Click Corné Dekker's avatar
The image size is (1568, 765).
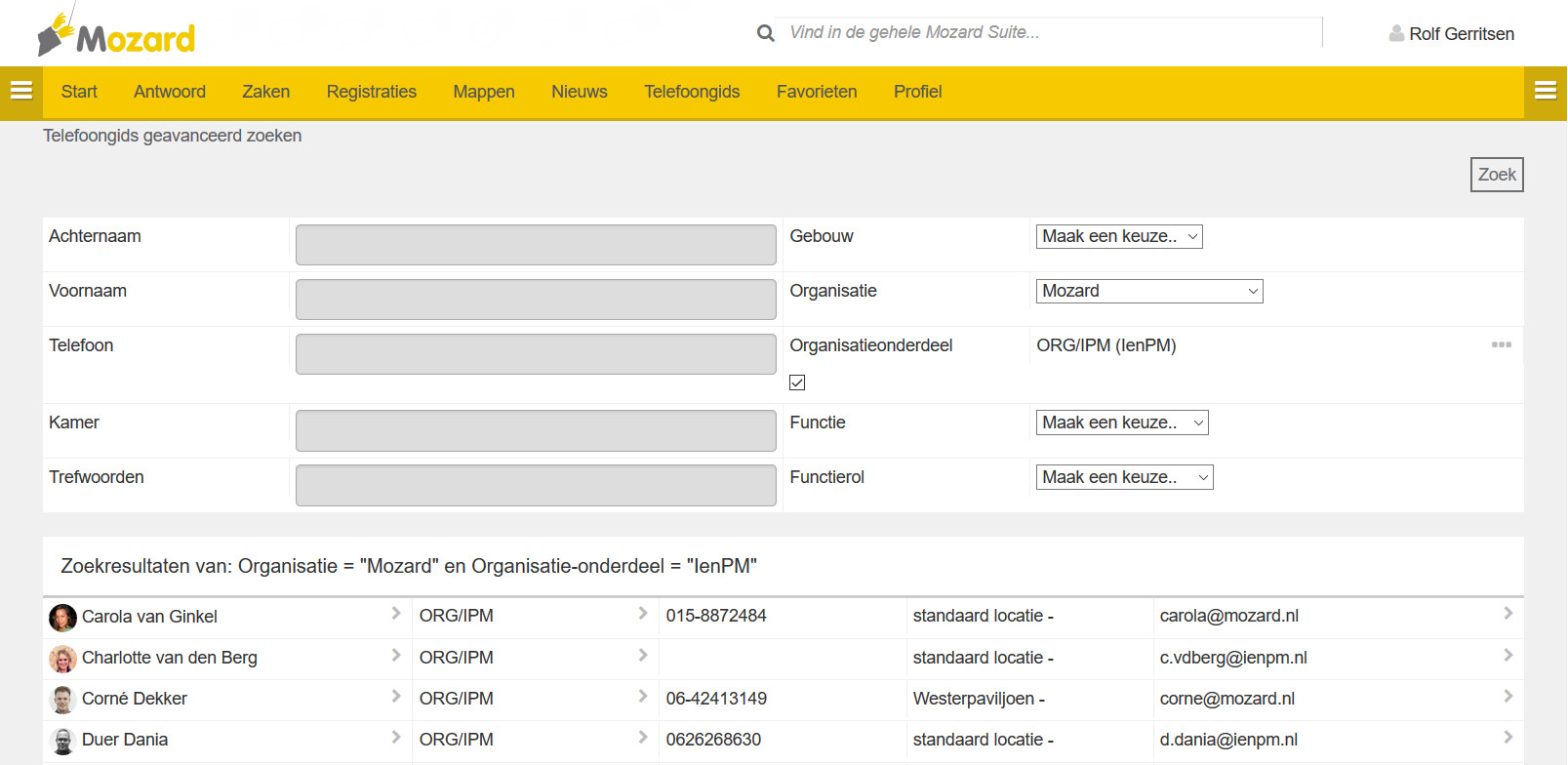pos(62,700)
